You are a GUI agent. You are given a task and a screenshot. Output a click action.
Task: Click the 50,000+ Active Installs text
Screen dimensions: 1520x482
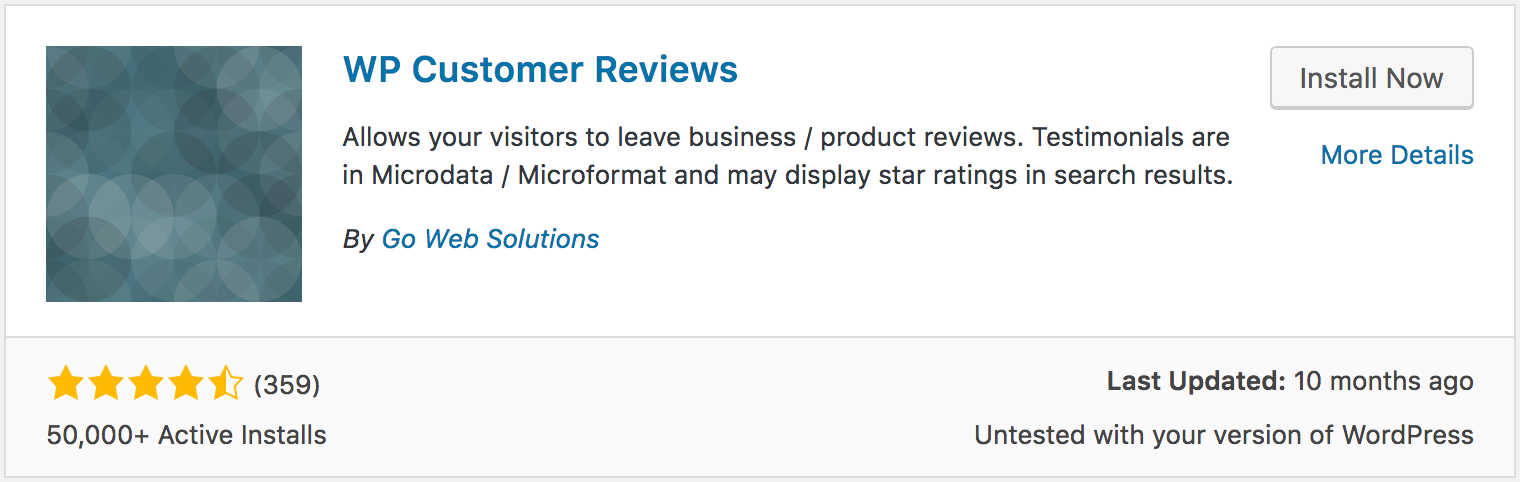(186, 435)
